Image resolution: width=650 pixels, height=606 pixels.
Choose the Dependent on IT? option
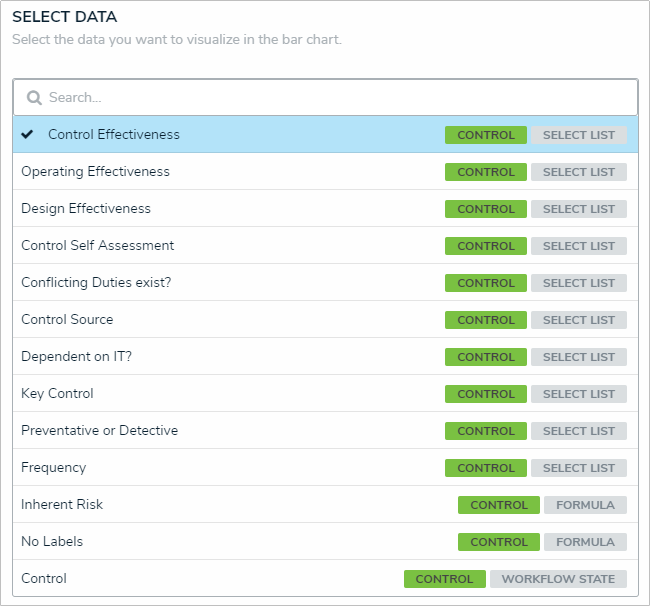pyautogui.click(x=77, y=357)
